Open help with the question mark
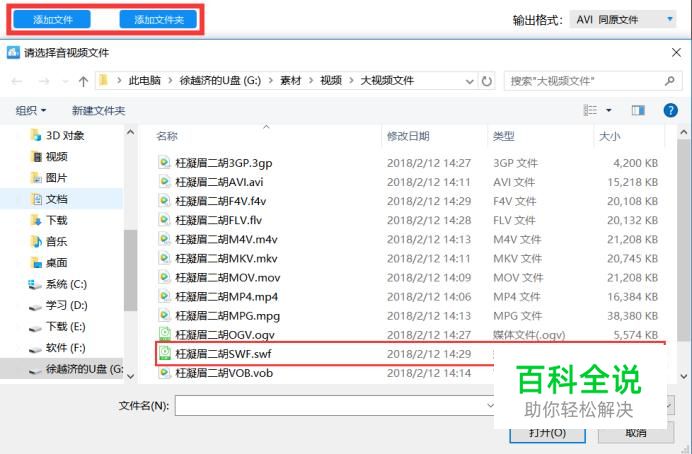The height and width of the screenshot is (454, 692). pyautogui.click(x=670, y=110)
